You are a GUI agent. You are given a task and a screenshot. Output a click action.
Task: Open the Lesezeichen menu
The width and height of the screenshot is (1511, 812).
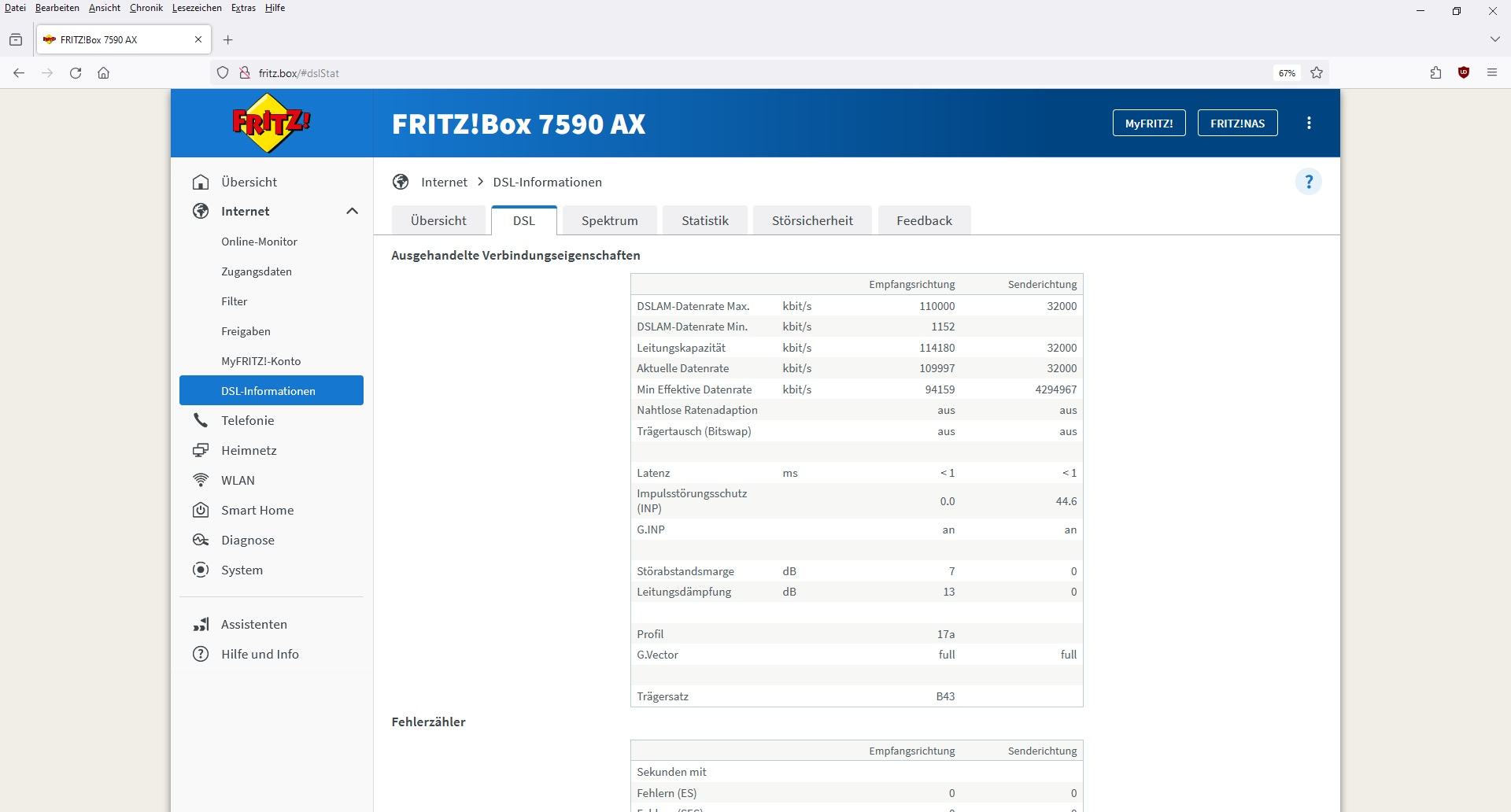click(197, 8)
